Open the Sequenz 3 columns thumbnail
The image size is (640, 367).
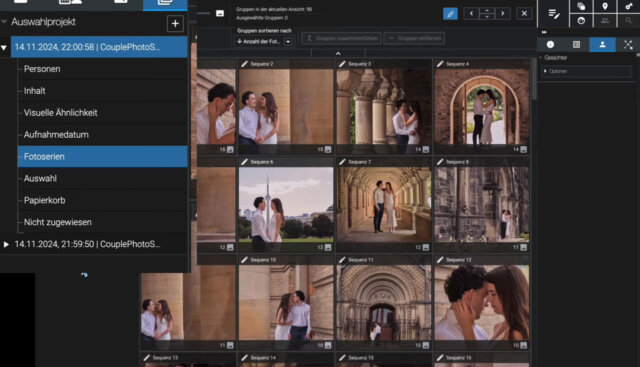pyautogui.click(x=384, y=107)
